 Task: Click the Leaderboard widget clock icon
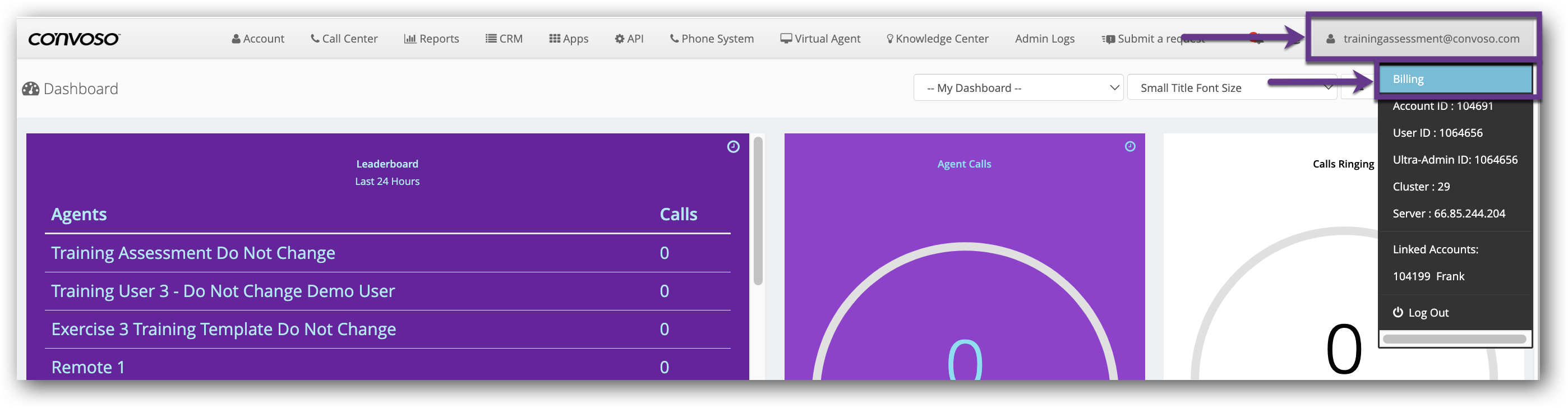coord(733,147)
